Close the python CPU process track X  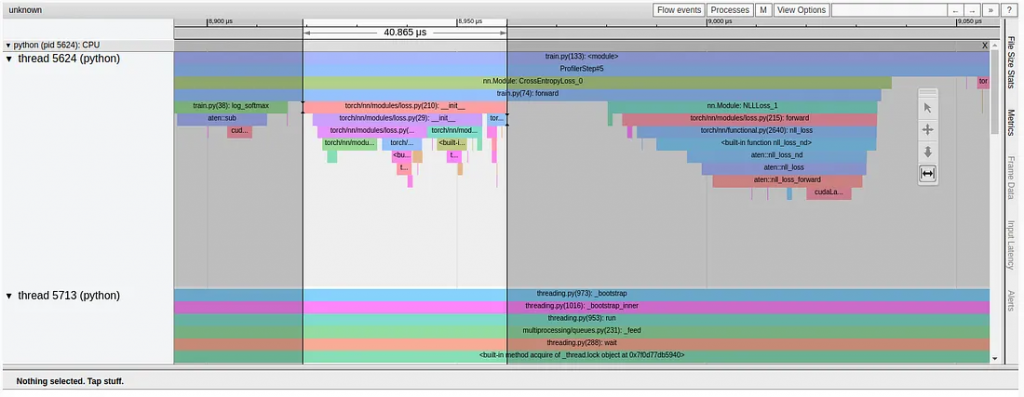pyautogui.click(x=985, y=46)
